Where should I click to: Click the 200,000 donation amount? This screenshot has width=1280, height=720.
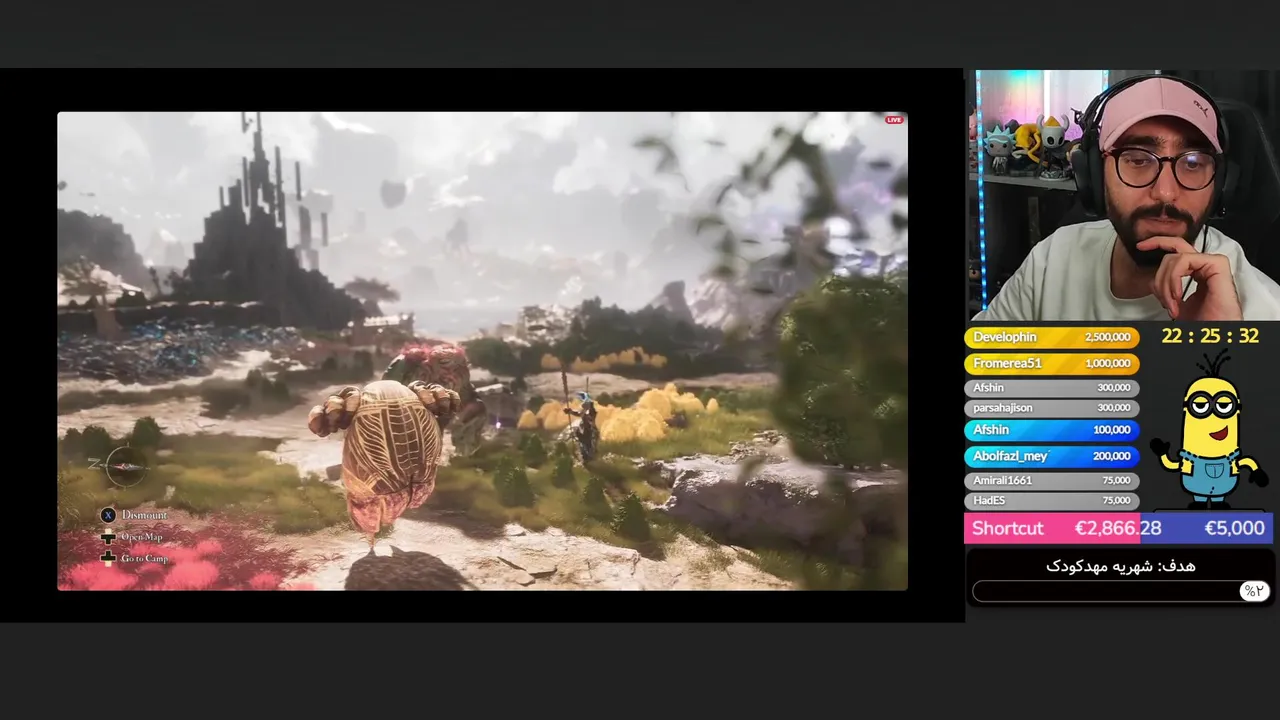tap(1111, 455)
